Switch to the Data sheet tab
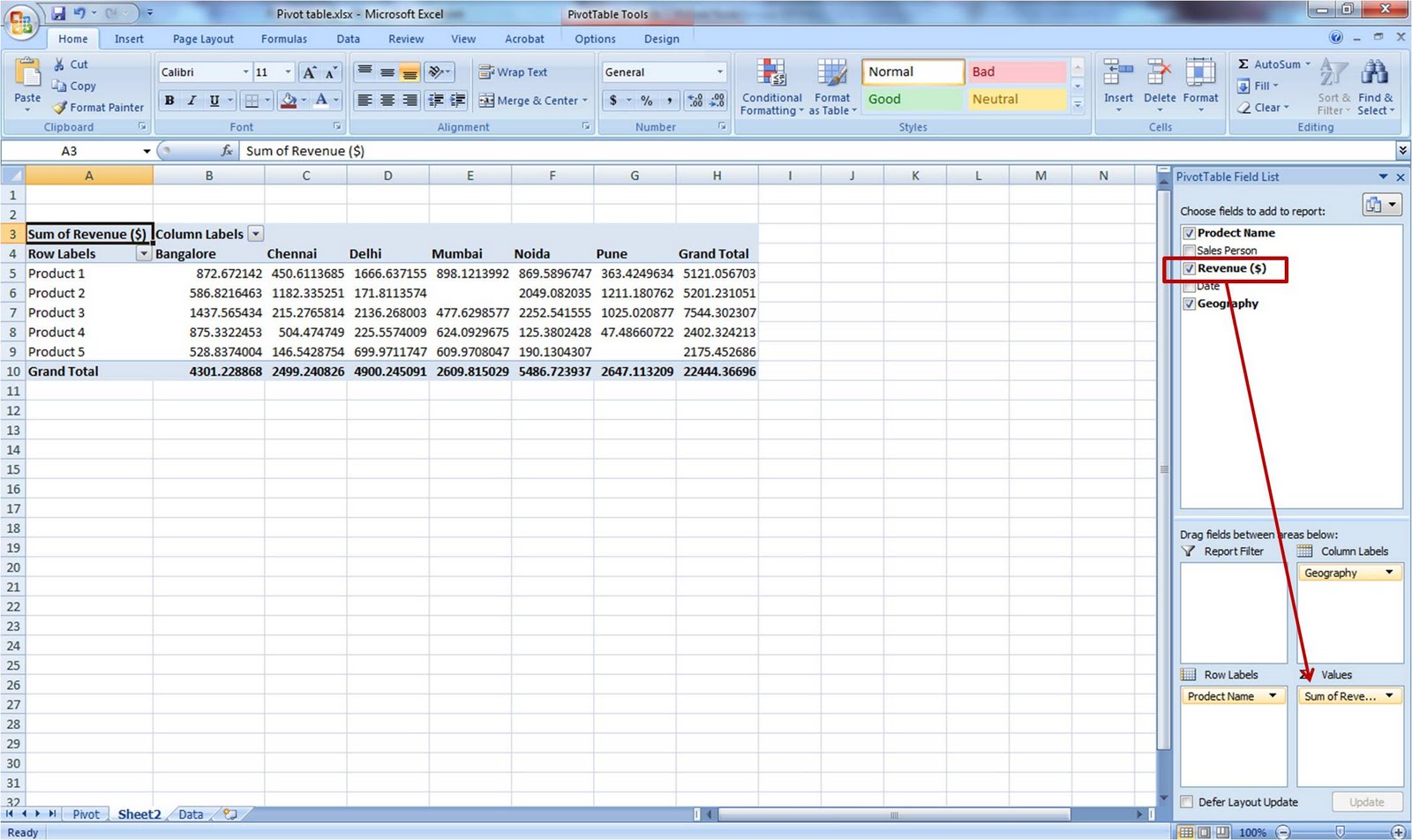This screenshot has height=840, width=1412. pos(190,814)
